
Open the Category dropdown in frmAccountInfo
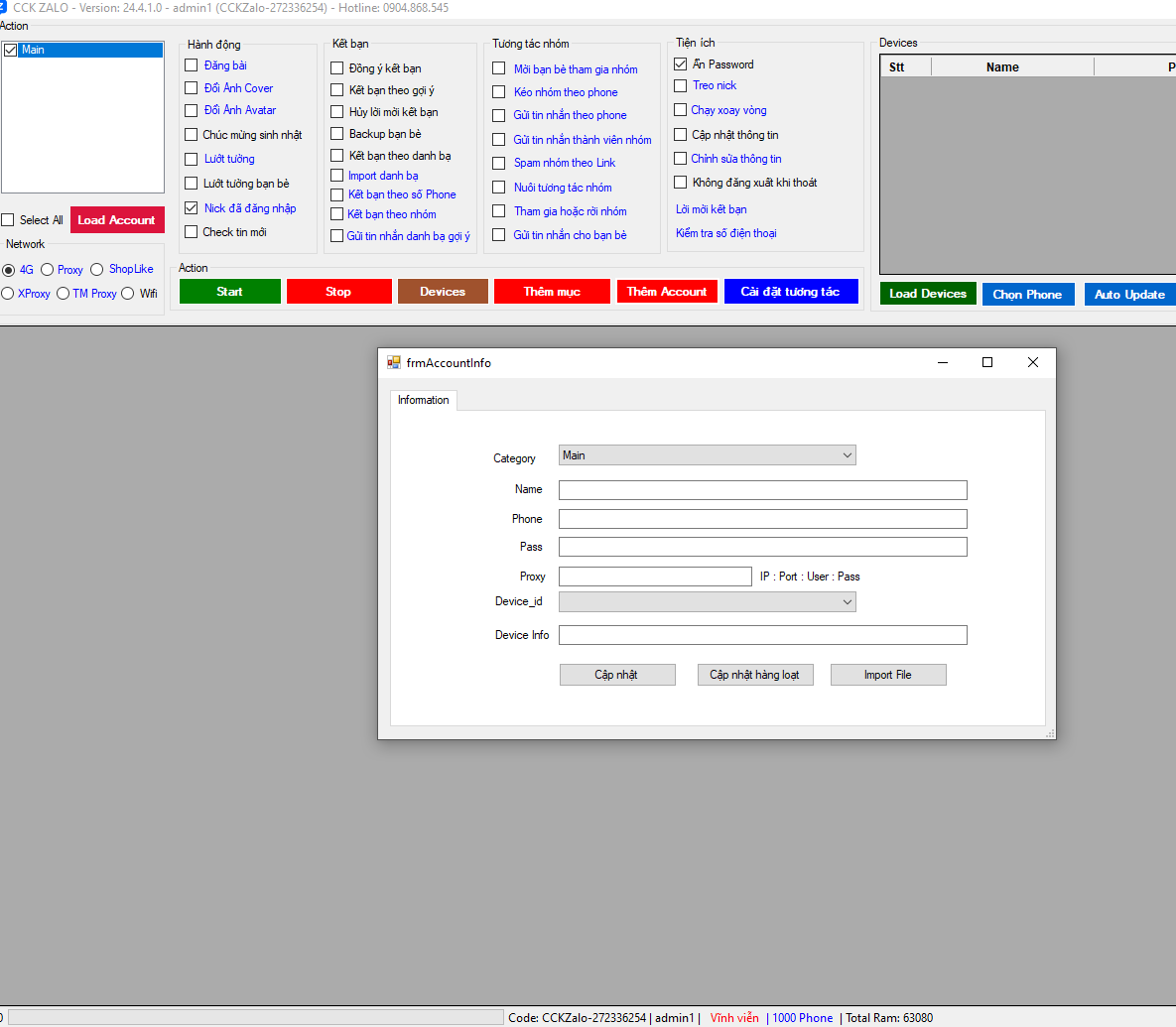click(x=708, y=455)
